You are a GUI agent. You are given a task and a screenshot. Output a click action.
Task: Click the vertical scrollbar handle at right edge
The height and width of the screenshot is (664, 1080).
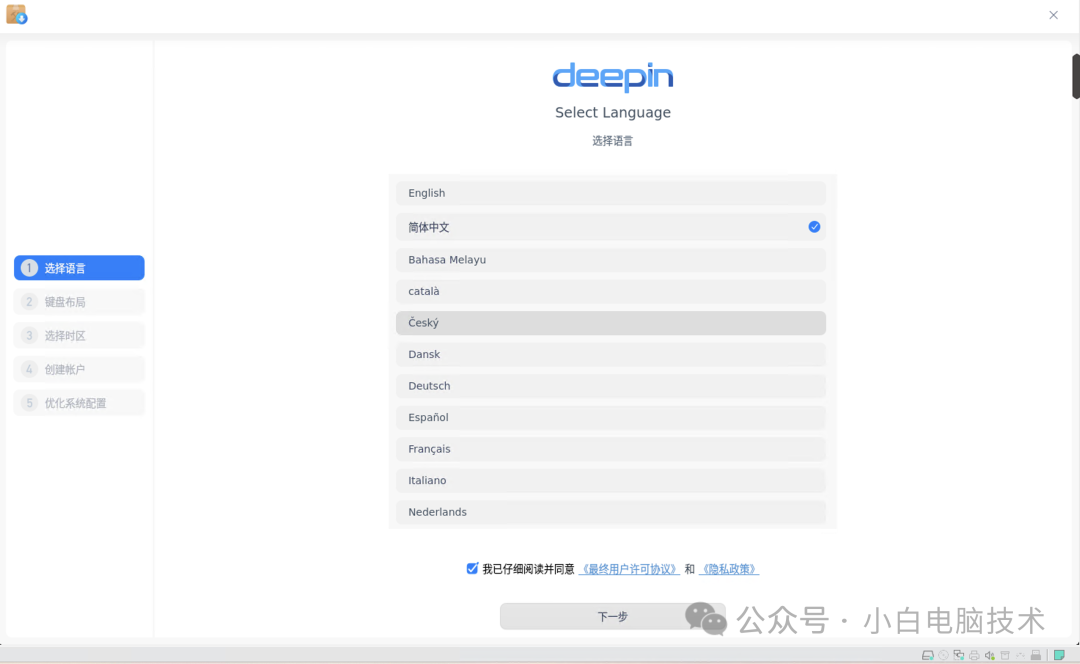click(x=1076, y=76)
